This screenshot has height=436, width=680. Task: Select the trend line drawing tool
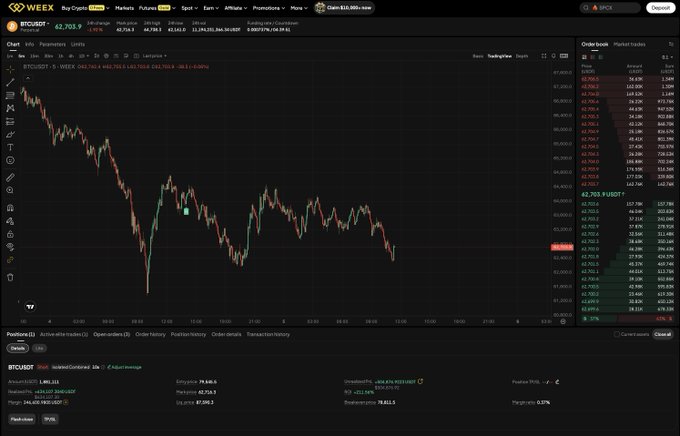10,82
